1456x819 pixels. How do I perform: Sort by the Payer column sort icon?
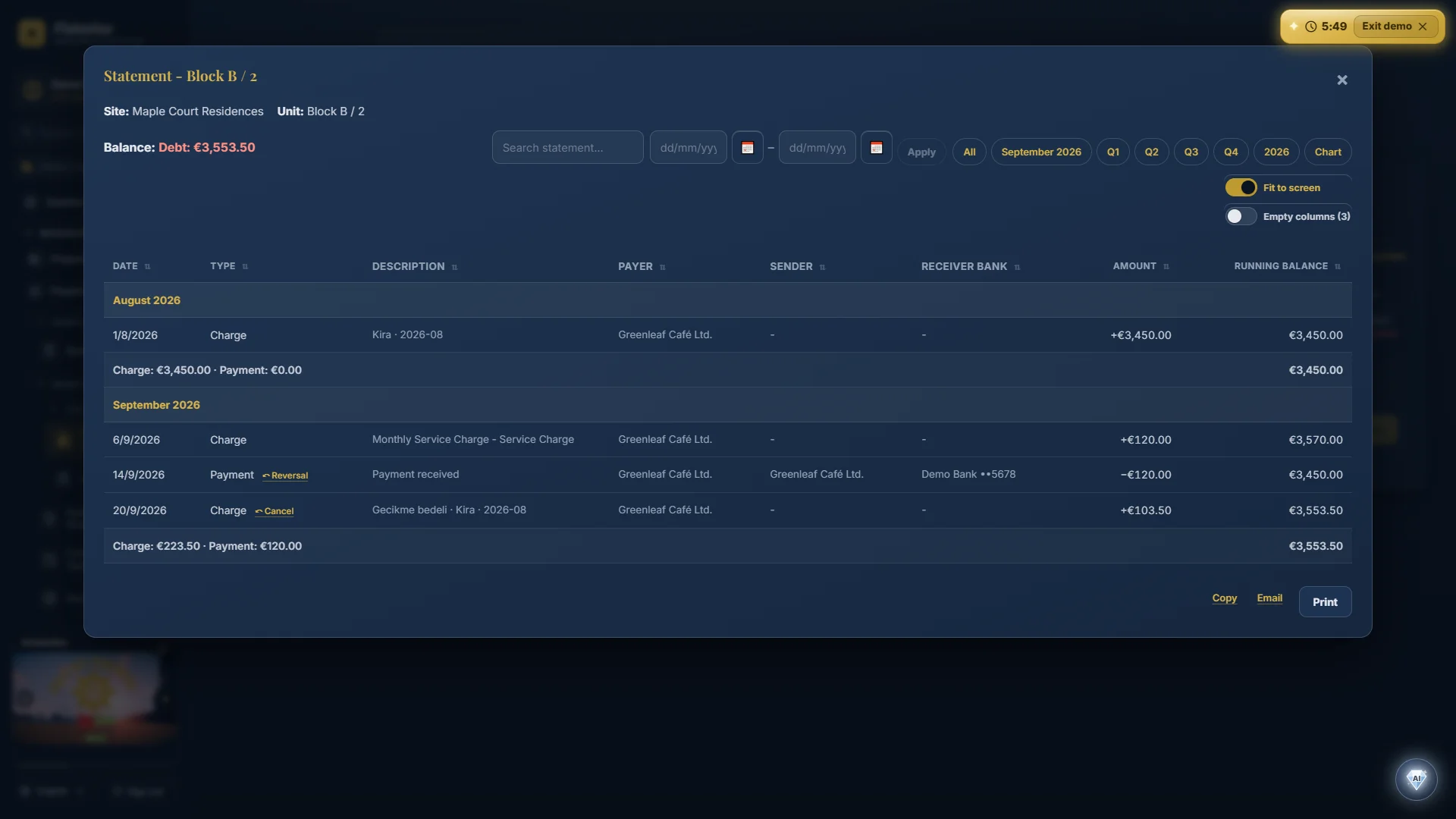pyautogui.click(x=662, y=267)
